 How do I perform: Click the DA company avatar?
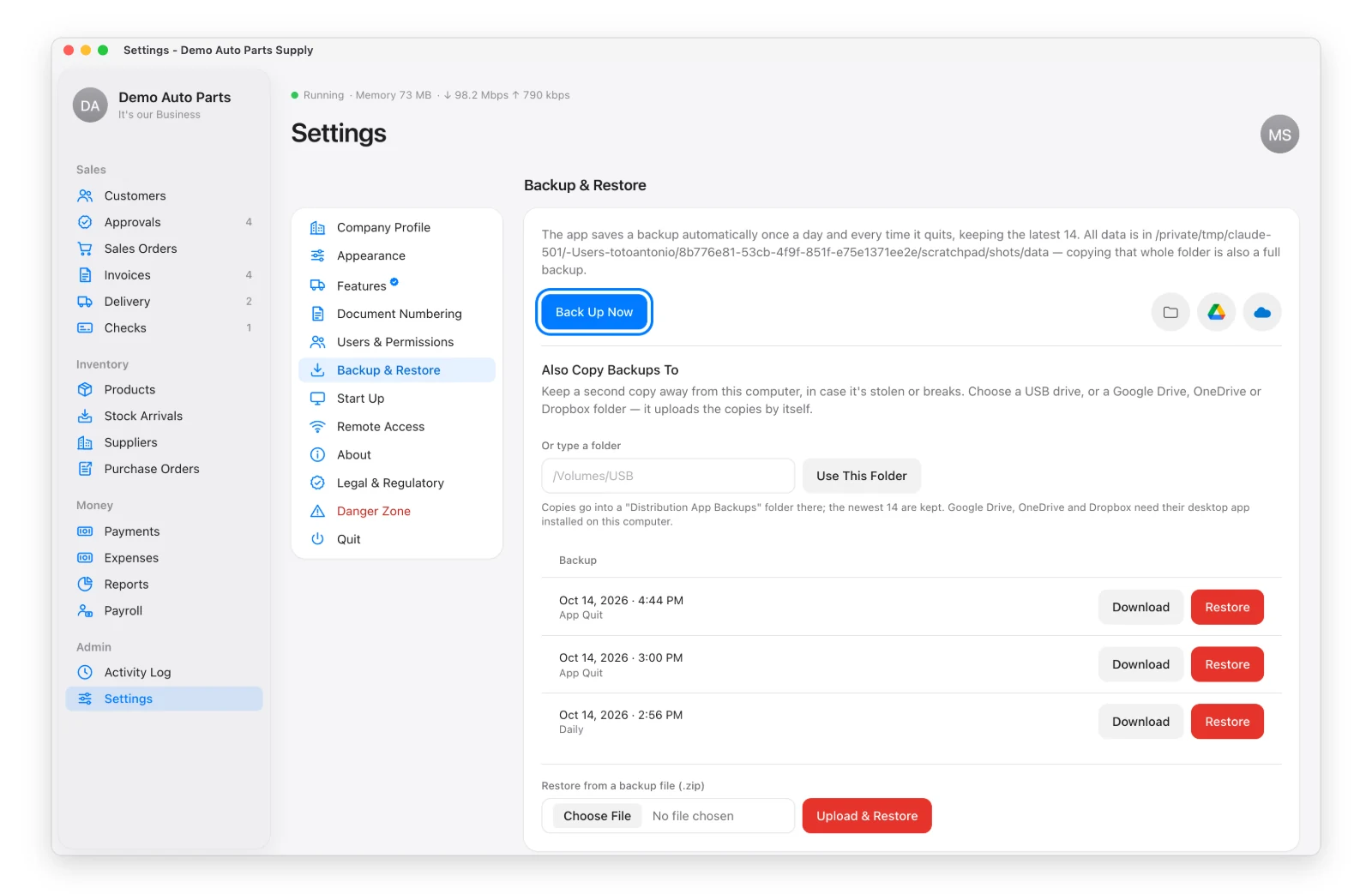tap(90, 105)
